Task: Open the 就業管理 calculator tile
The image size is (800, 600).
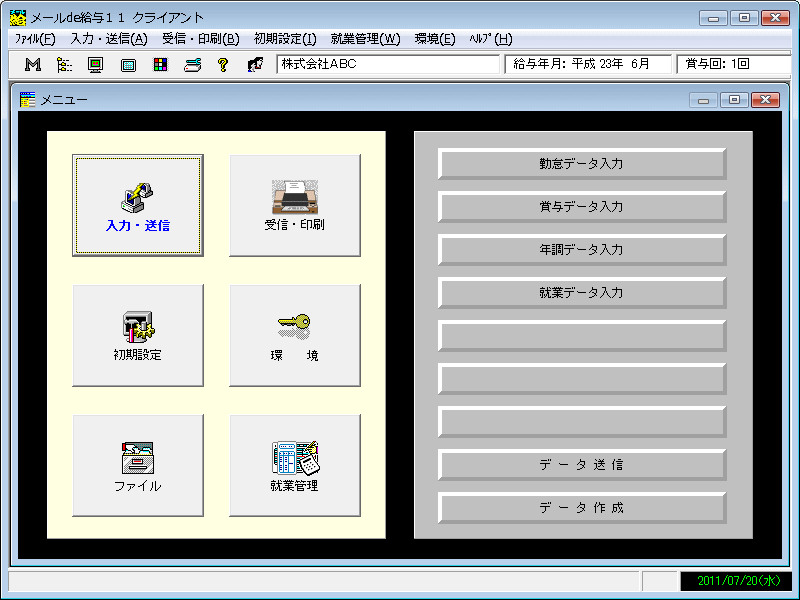Action: pos(295,465)
